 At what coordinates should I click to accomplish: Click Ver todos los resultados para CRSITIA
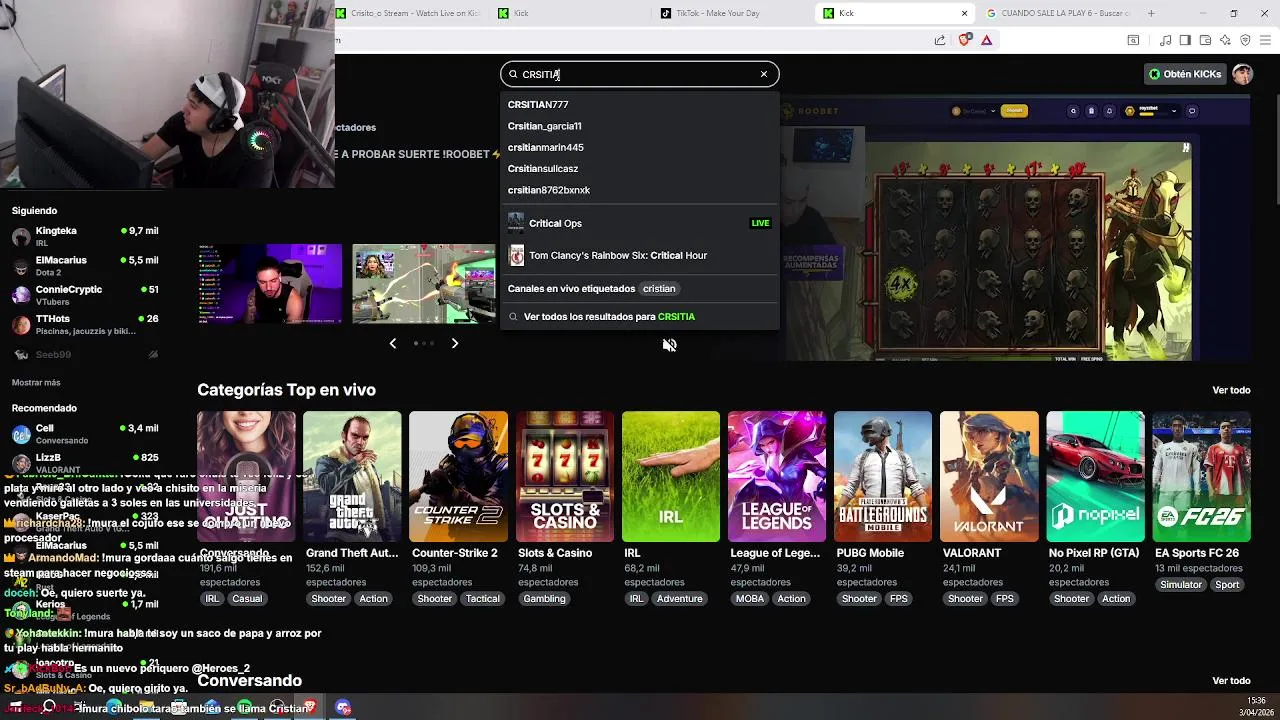pyautogui.click(x=640, y=316)
